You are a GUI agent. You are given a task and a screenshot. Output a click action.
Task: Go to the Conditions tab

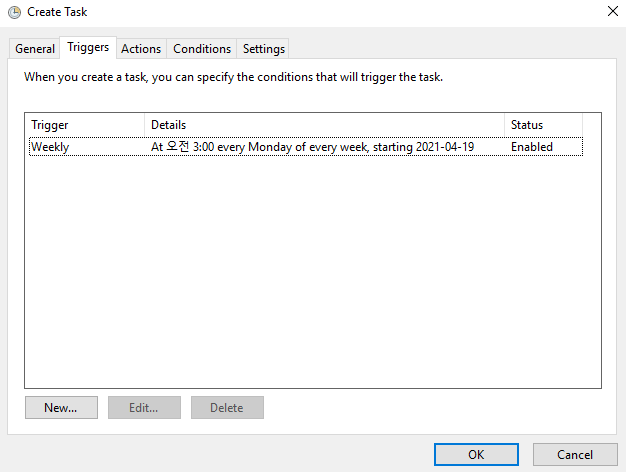(x=202, y=49)
